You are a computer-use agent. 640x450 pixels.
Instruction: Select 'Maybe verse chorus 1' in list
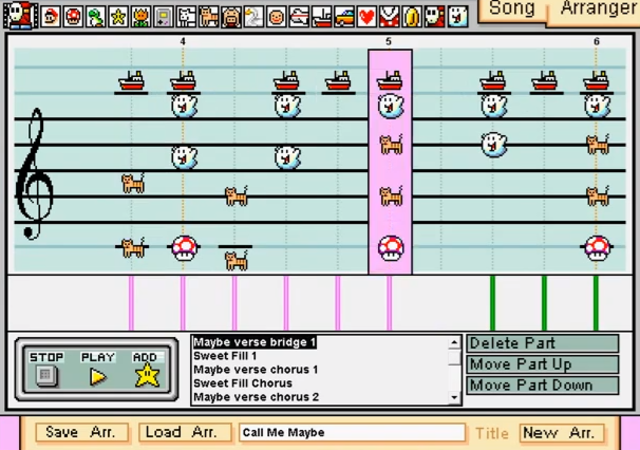(256, 370)
